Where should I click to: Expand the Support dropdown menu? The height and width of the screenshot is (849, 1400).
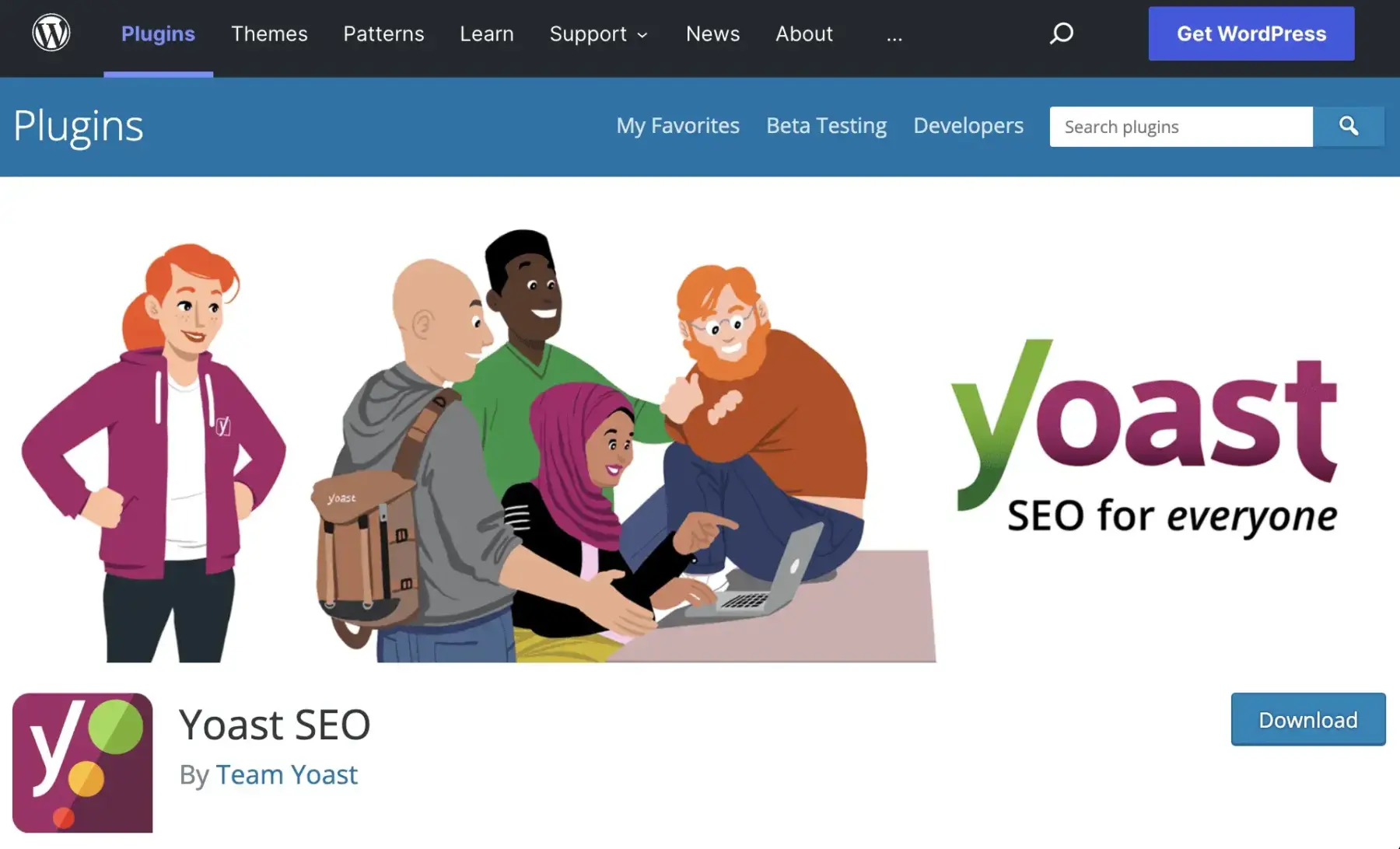(598, 34)
